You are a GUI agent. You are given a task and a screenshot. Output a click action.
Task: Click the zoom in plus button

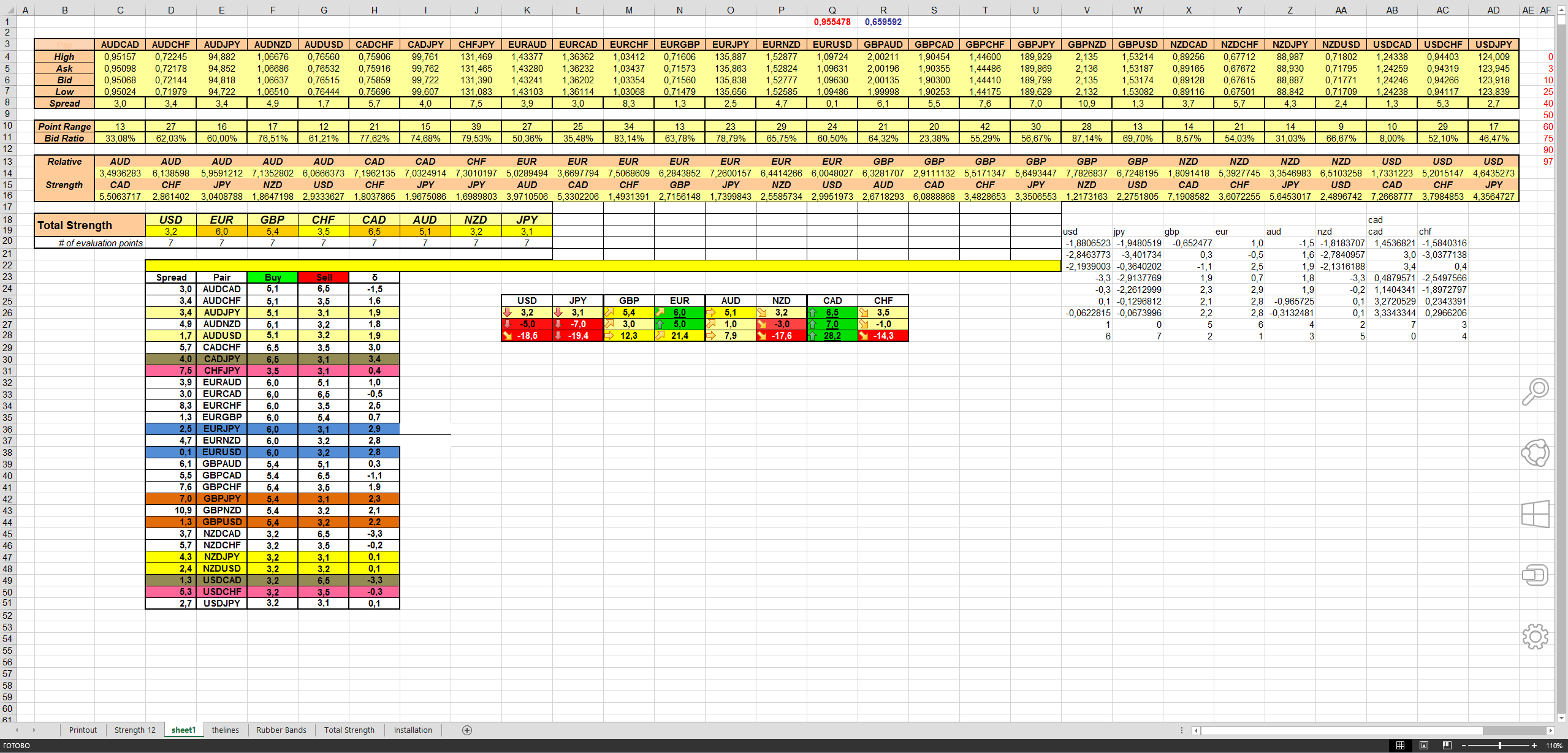(x=1534, y=746)
